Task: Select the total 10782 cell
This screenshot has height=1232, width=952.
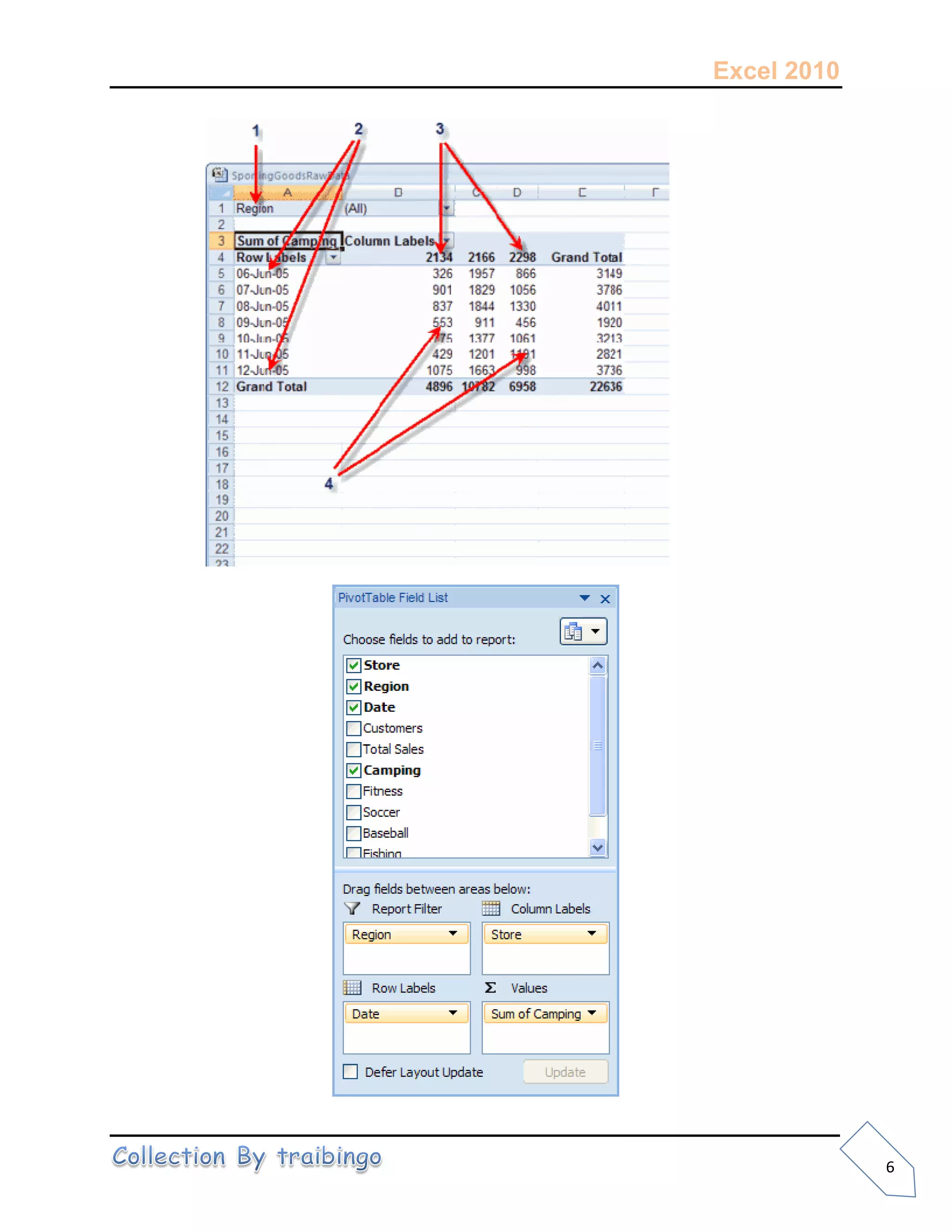Action: pyautogui.click(x=476, y=387)
